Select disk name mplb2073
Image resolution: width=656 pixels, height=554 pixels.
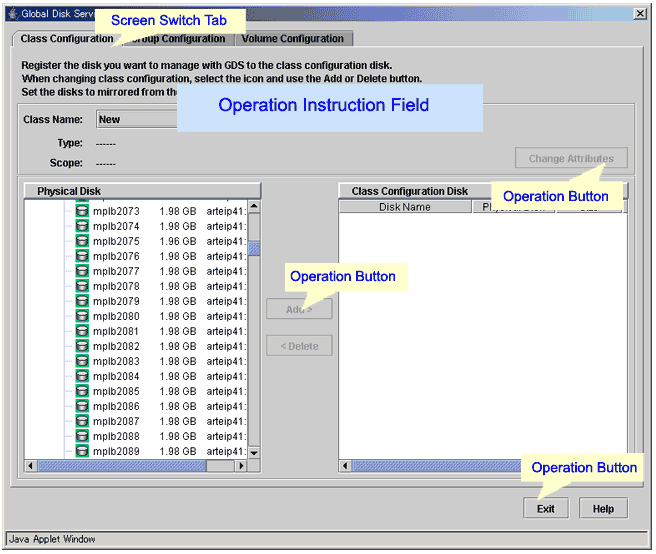(116, 211)
